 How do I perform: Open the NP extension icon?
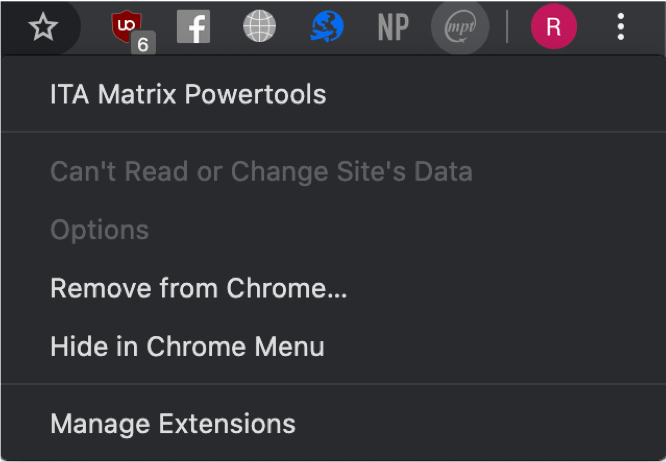click(x=393, y=27)
